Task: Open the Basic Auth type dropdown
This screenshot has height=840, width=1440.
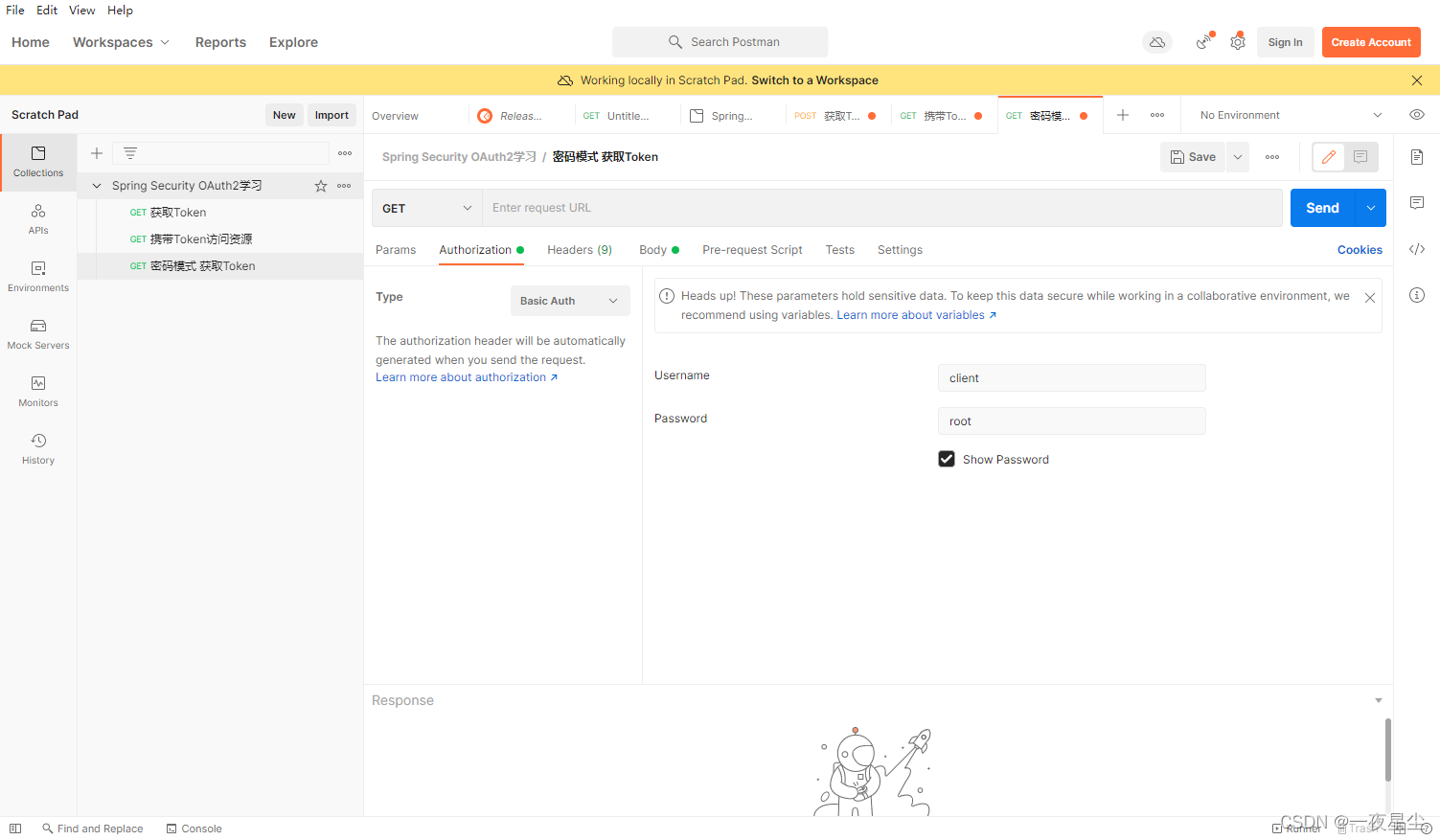Action: (570, 301)
